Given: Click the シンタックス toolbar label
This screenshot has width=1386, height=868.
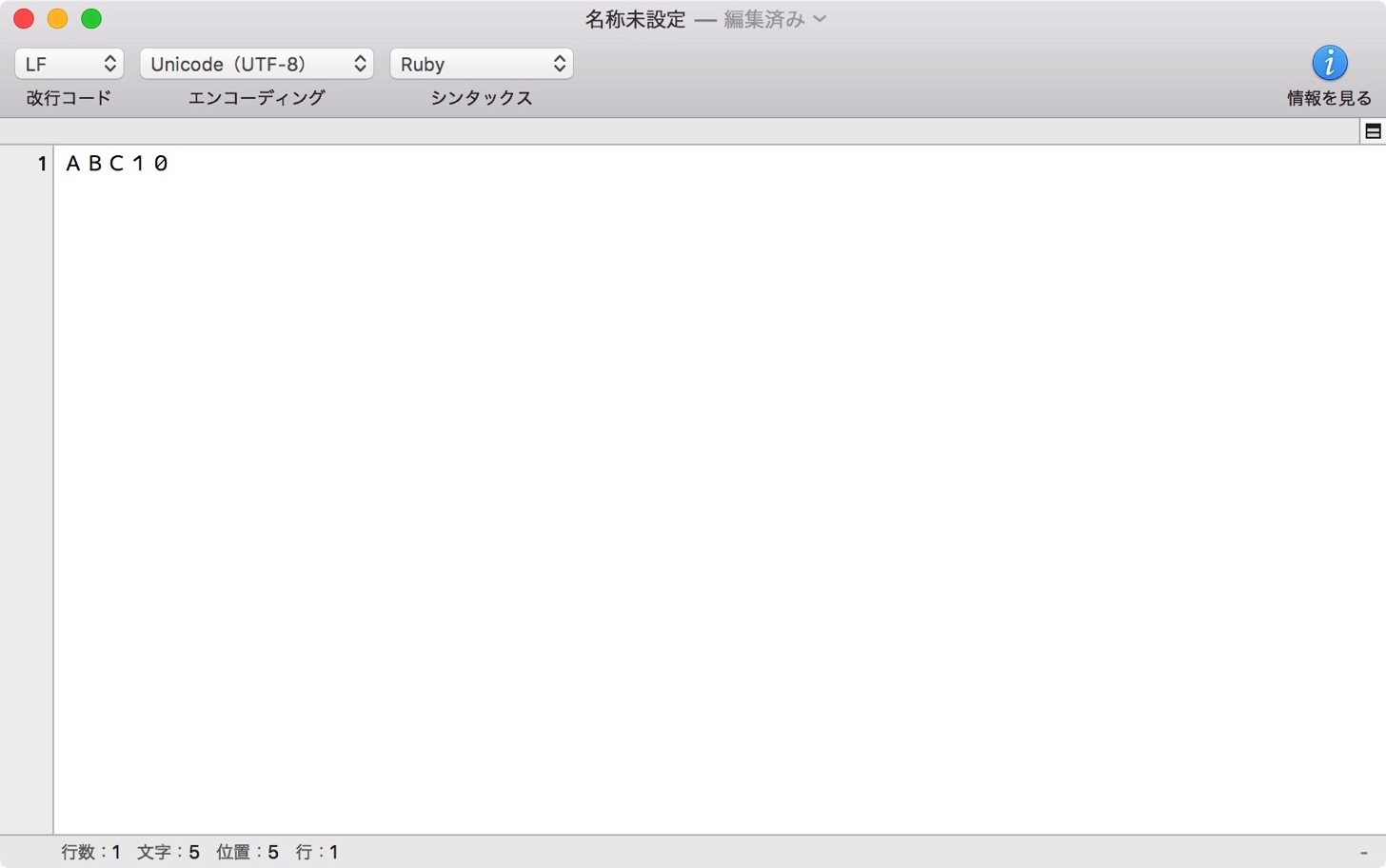Looking at the screenshot, I should click(x=482, y=98).
